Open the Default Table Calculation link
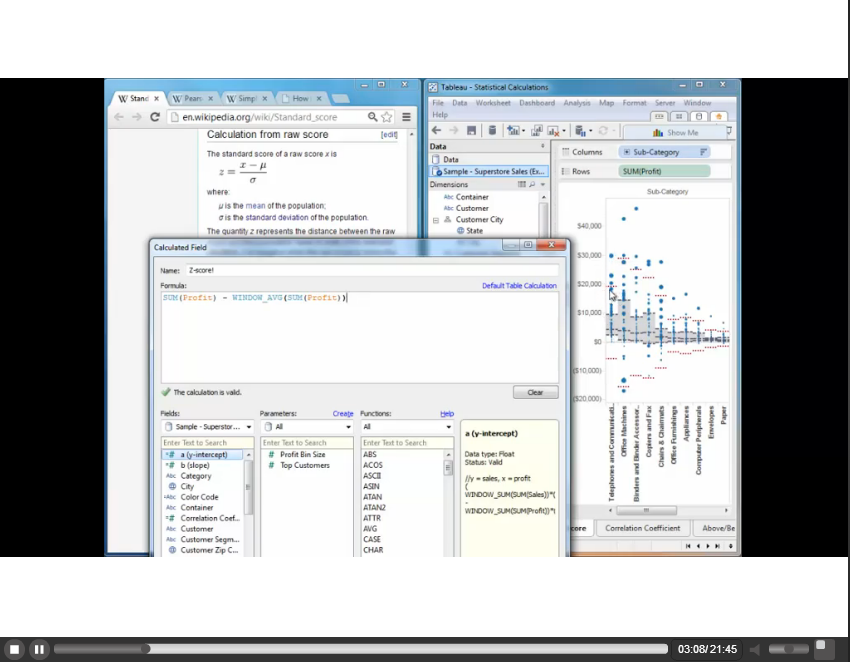850x662 pixels. [x=519, y=286]
